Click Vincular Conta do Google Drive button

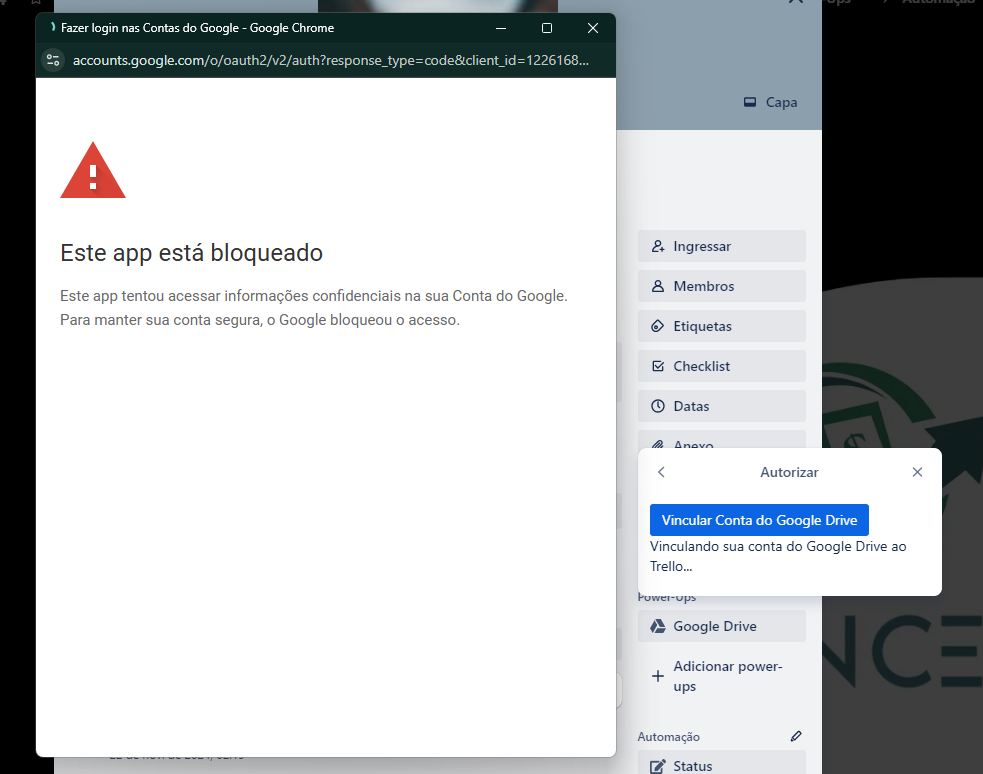(x=759, y=520)
